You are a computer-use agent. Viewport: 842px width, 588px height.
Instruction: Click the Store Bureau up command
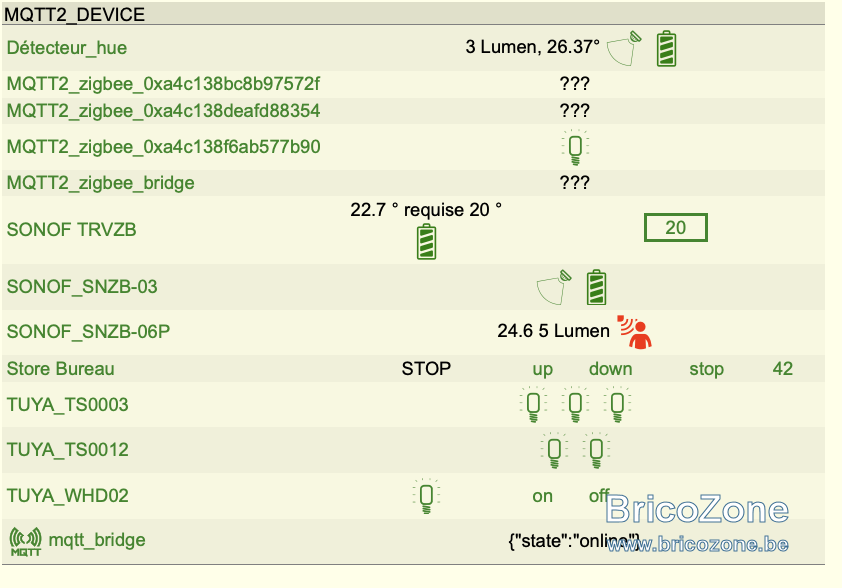[542, 369]
